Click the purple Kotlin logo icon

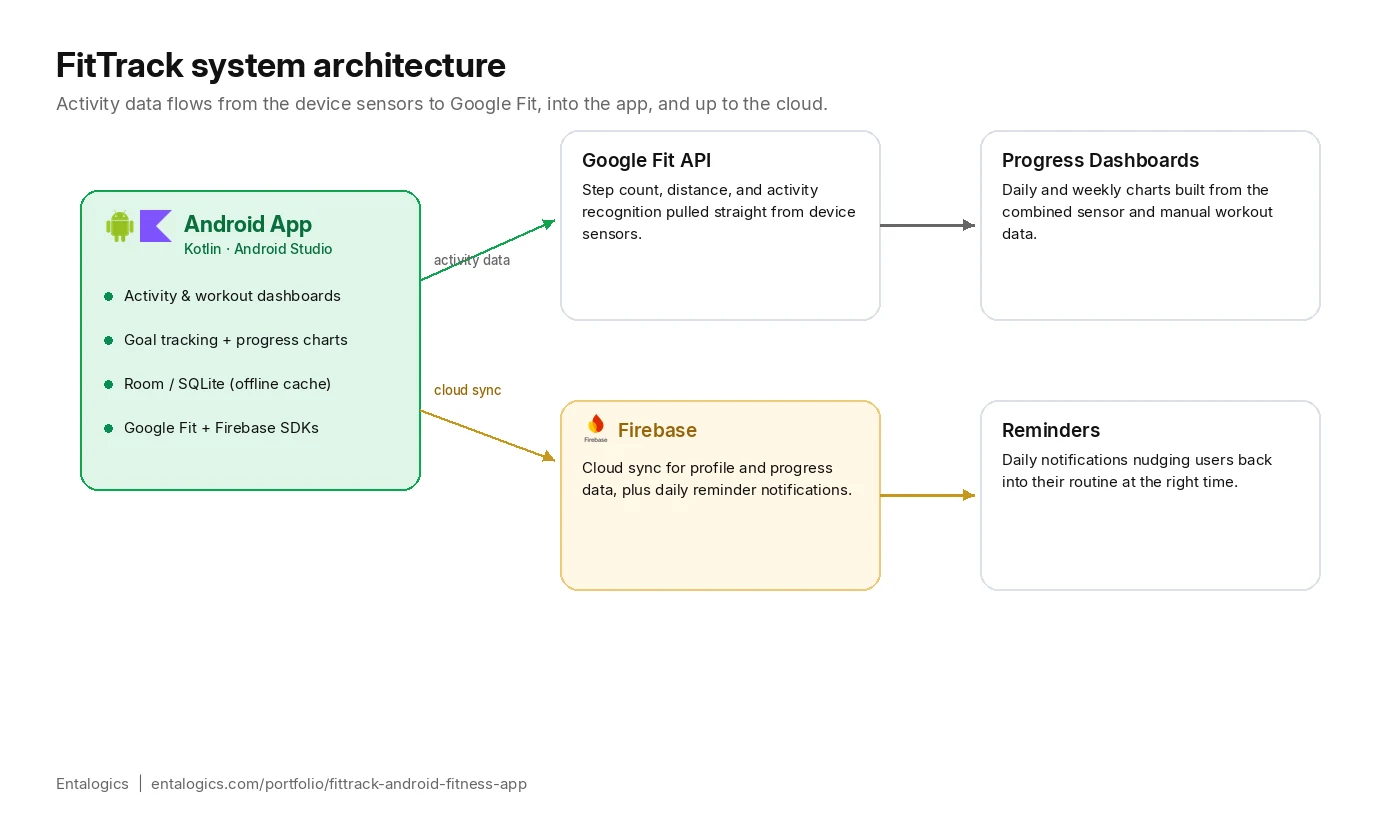point(156,226)
